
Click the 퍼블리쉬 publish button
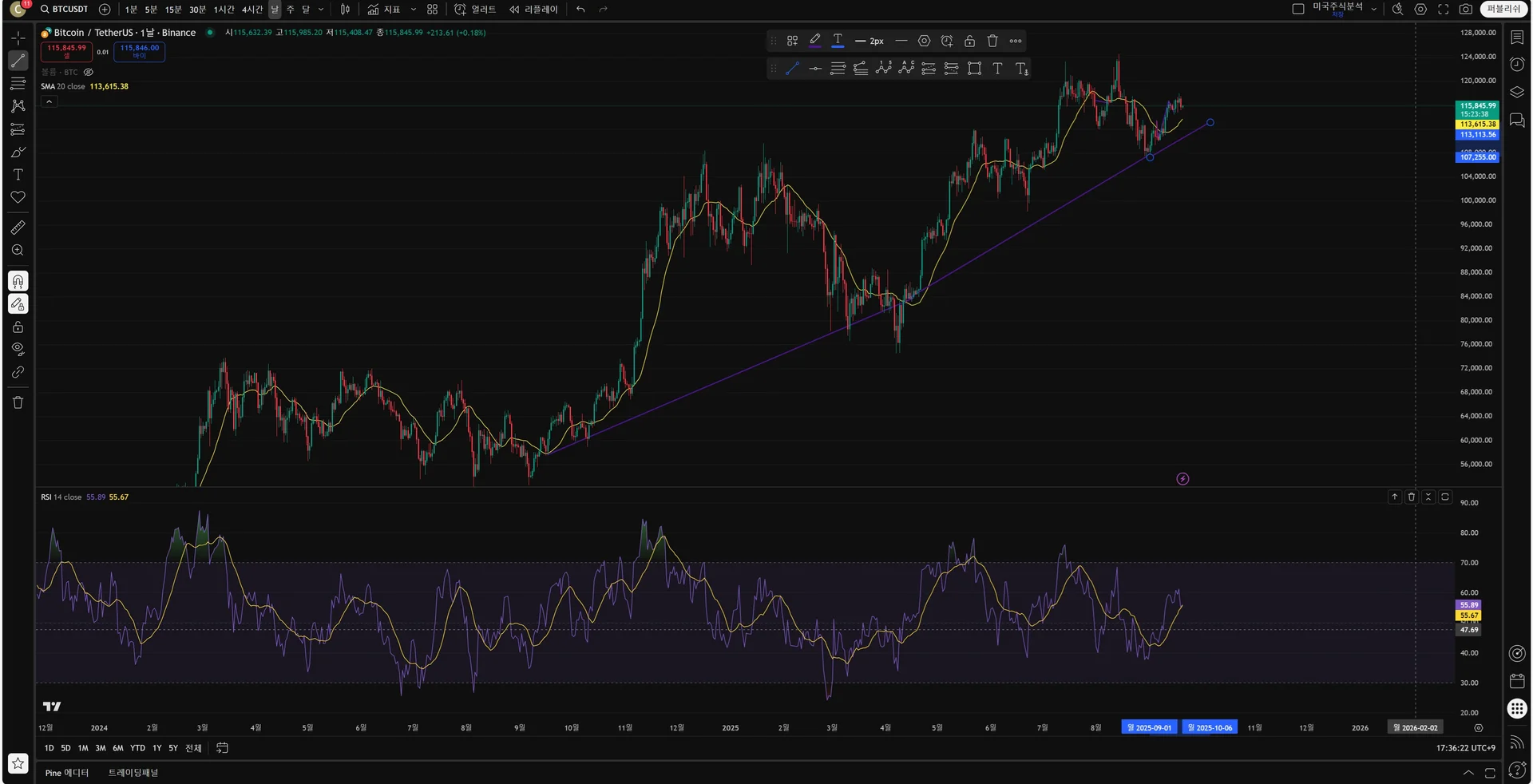(x=1503, y=9)
